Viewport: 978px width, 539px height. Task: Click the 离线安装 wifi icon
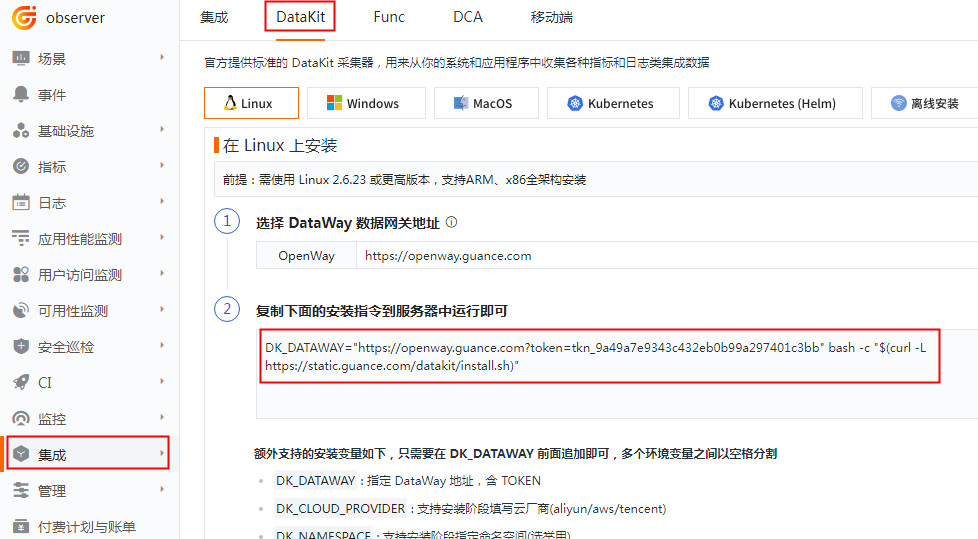[898, 103]
